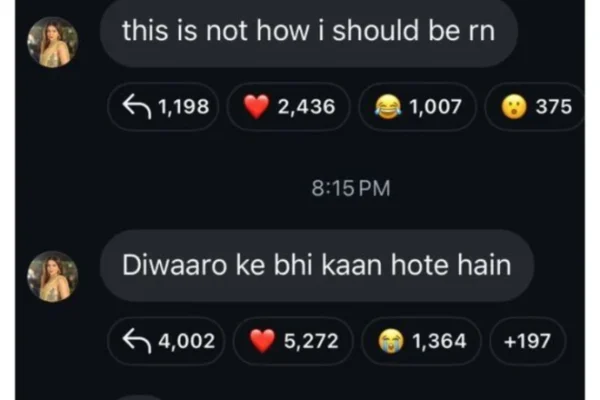Click the 1,198 replies count

[x=184, y=107]
